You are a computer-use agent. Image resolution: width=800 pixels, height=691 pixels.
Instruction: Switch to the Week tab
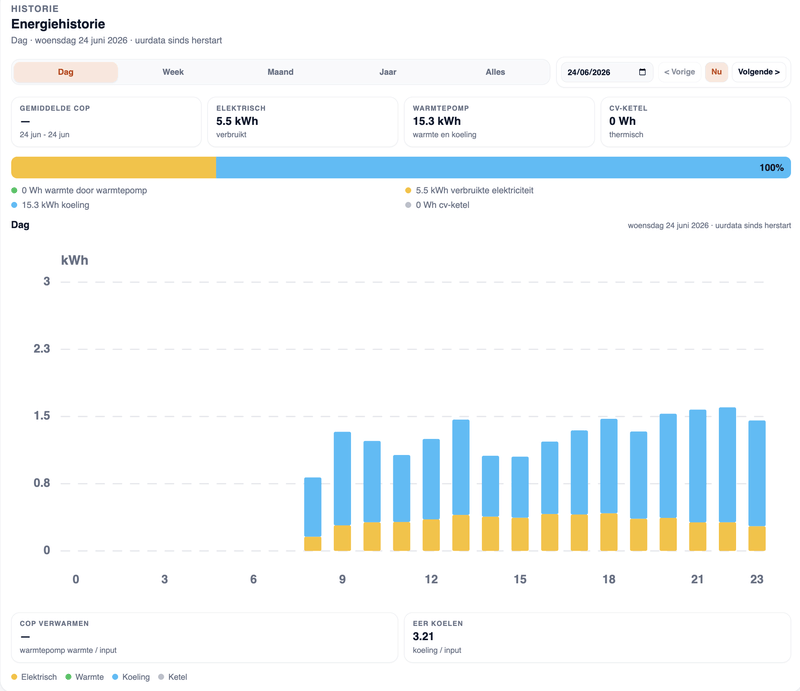point(173,72)
